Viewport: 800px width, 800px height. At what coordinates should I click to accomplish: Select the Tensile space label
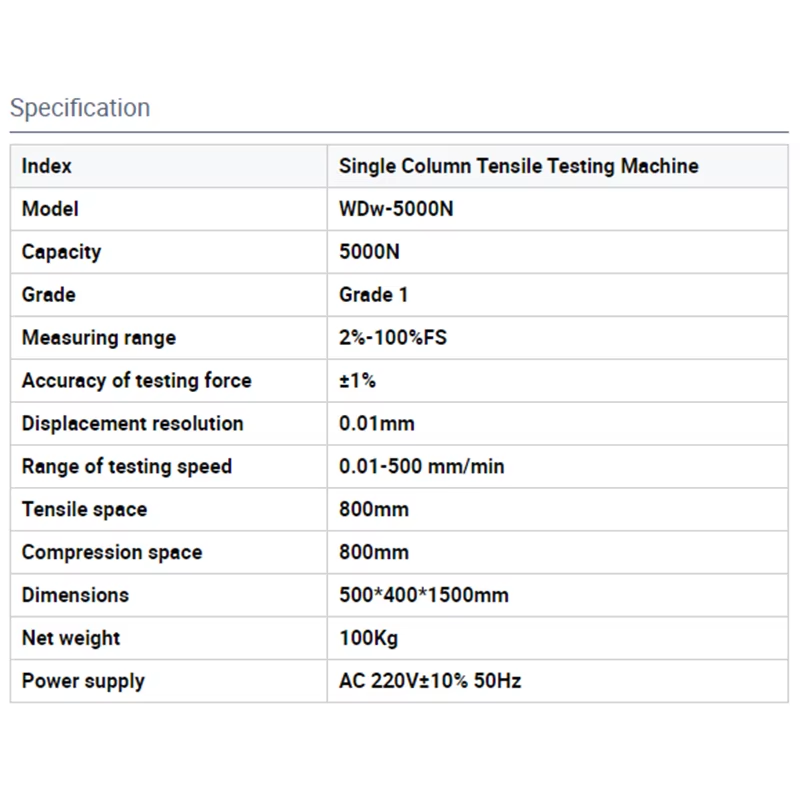point(85,509)
